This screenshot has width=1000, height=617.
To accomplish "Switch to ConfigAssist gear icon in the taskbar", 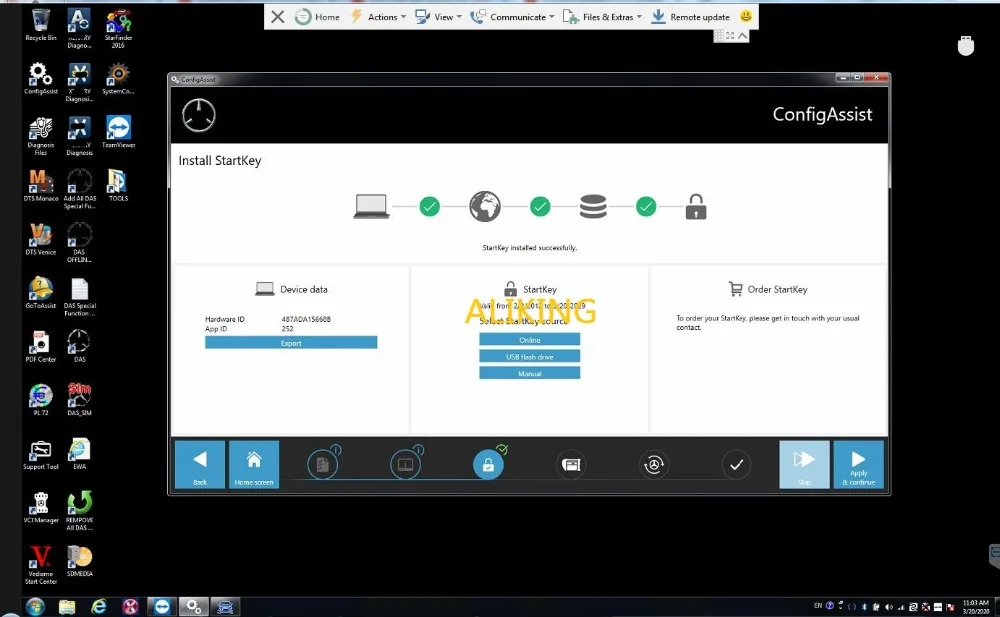I will (x=193, y=607).
